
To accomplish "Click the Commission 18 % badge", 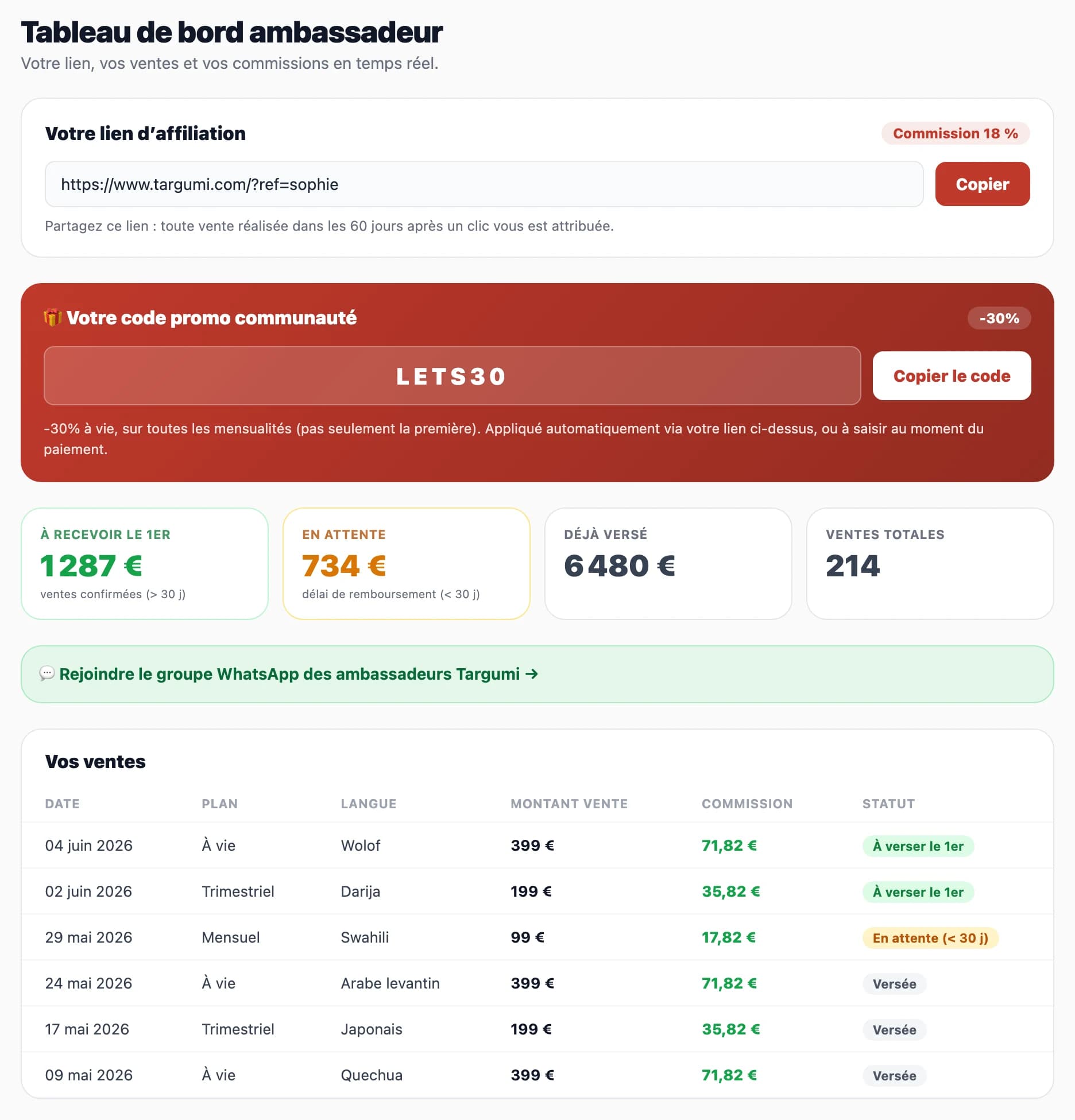I will pos(955,134).
